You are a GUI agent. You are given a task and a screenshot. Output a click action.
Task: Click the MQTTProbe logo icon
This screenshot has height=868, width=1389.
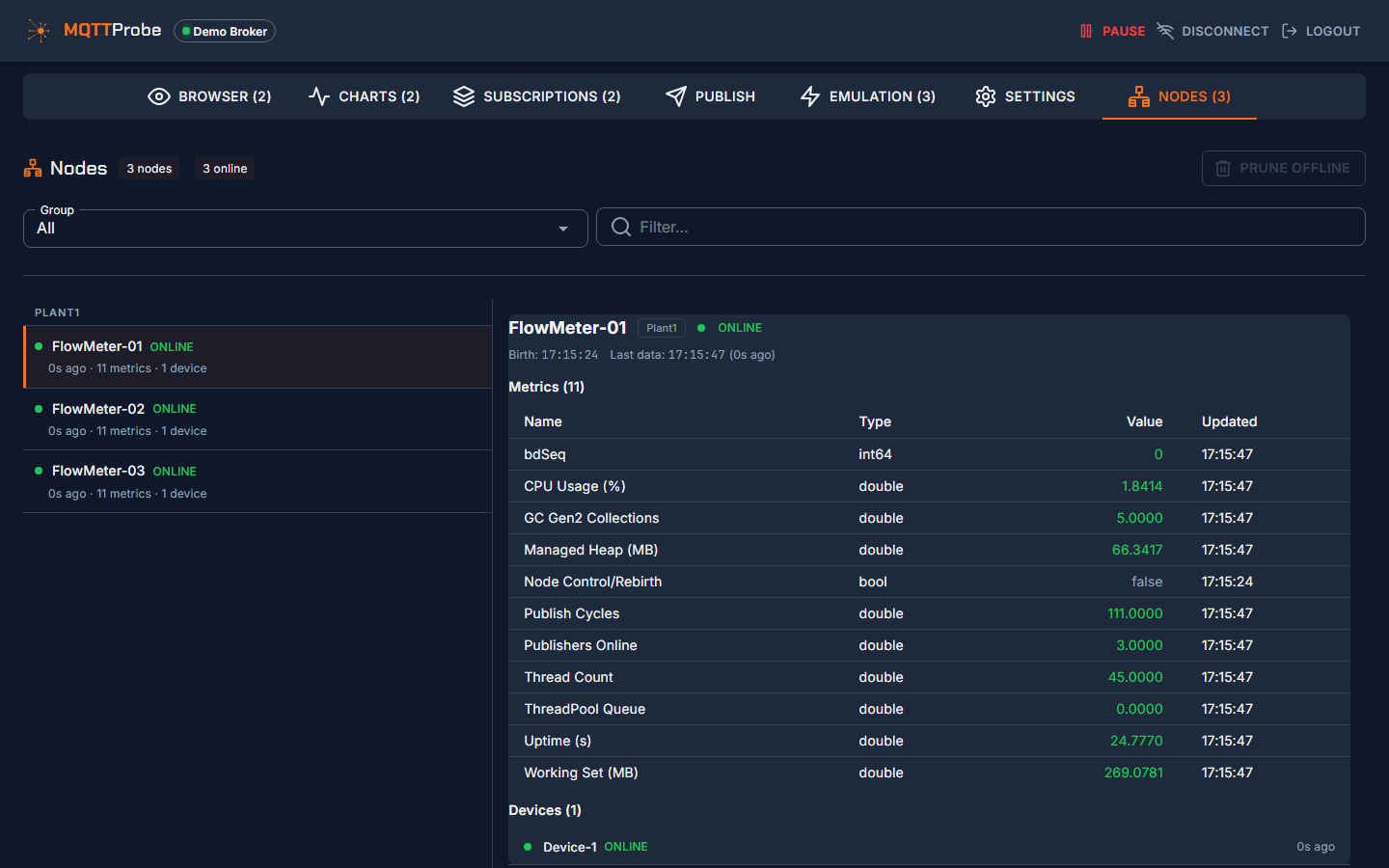39,31
